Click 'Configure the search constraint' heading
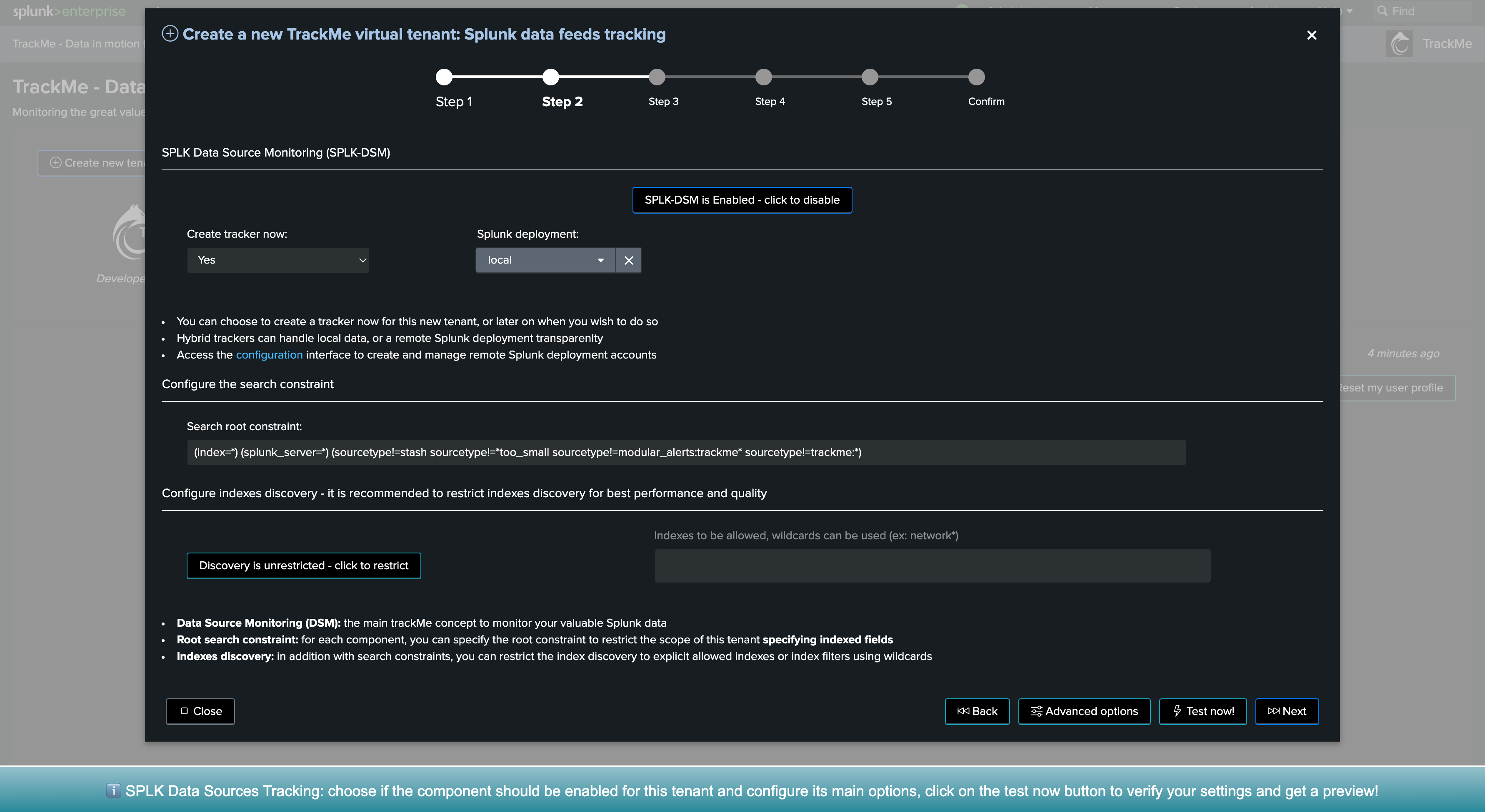The width and height of the screenshot is (1485, 812). (x=247, y=384)
